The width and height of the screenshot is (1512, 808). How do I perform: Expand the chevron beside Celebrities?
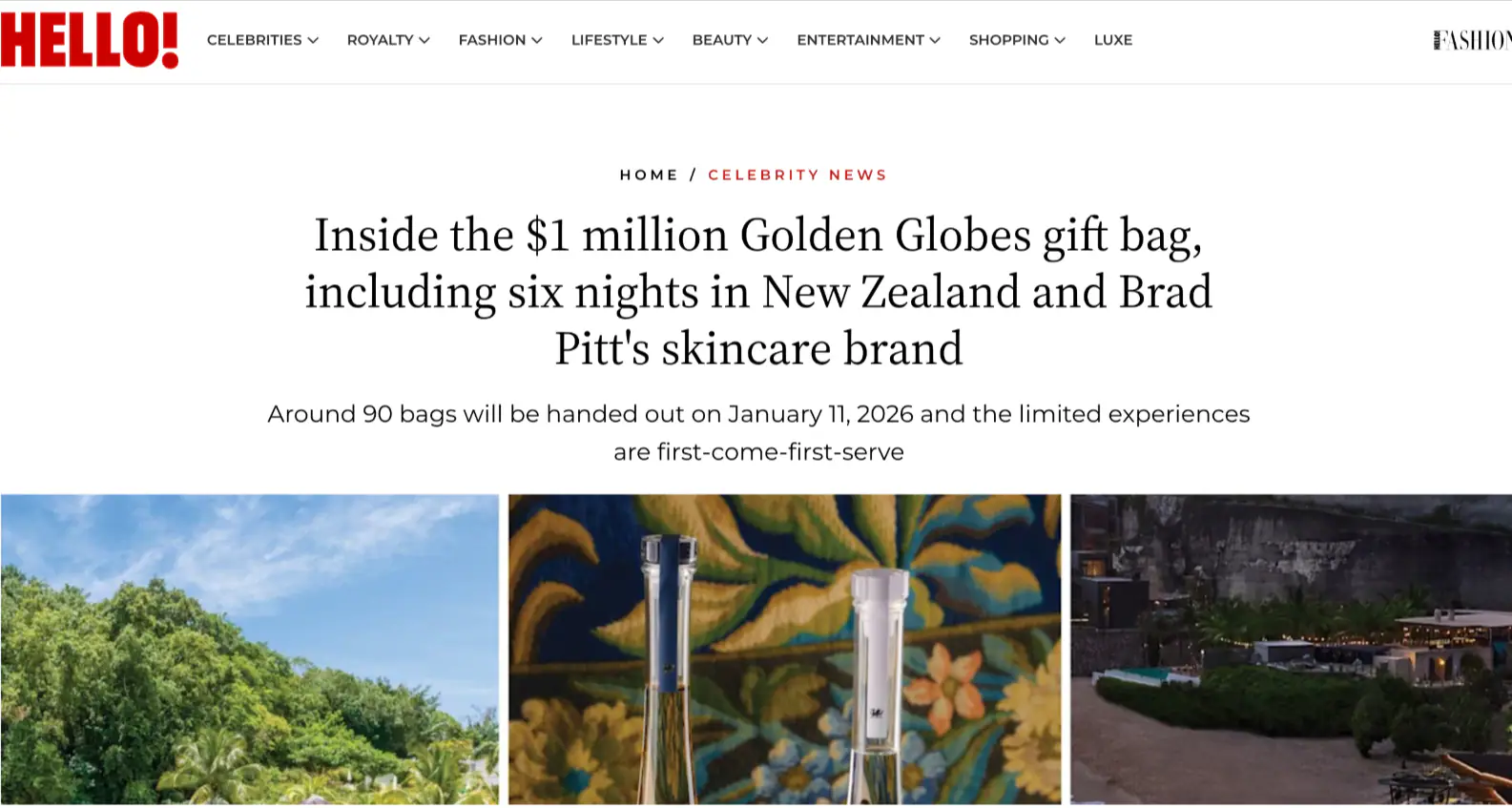(313, 40)
